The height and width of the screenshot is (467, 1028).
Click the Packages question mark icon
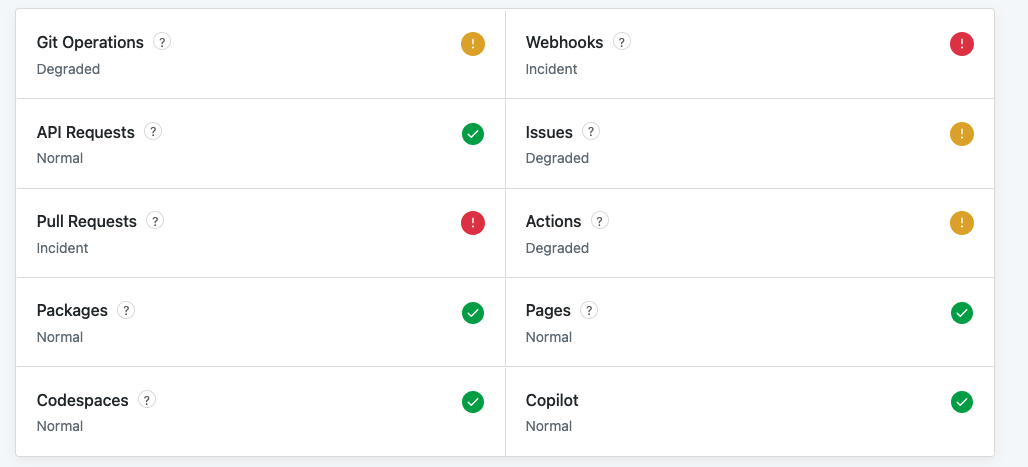point(126,310)
